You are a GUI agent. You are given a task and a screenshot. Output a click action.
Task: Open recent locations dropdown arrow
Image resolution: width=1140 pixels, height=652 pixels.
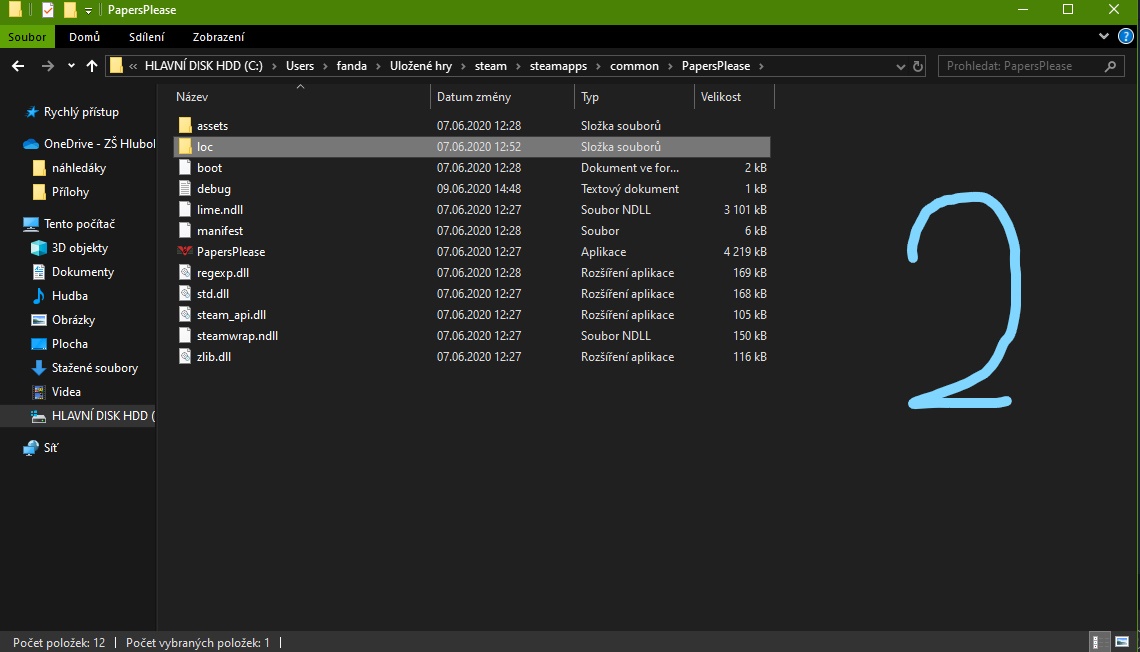71,66
